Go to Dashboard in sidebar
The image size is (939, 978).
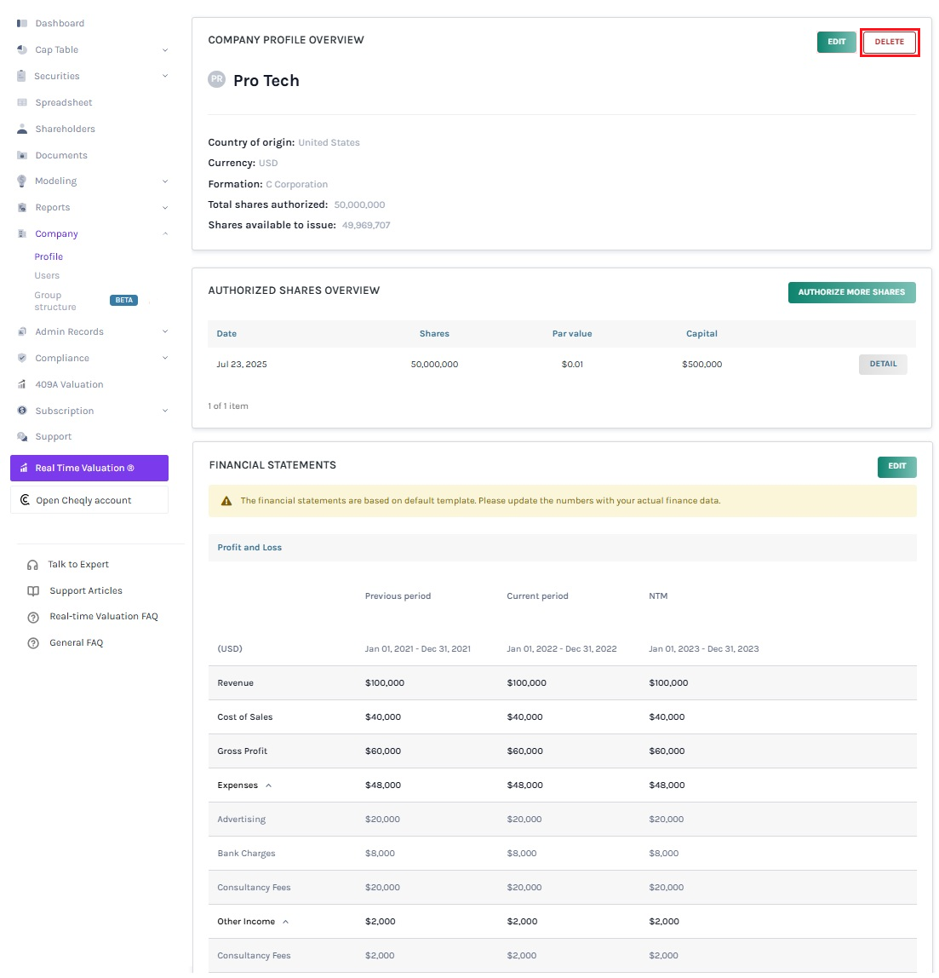point(60,23)
